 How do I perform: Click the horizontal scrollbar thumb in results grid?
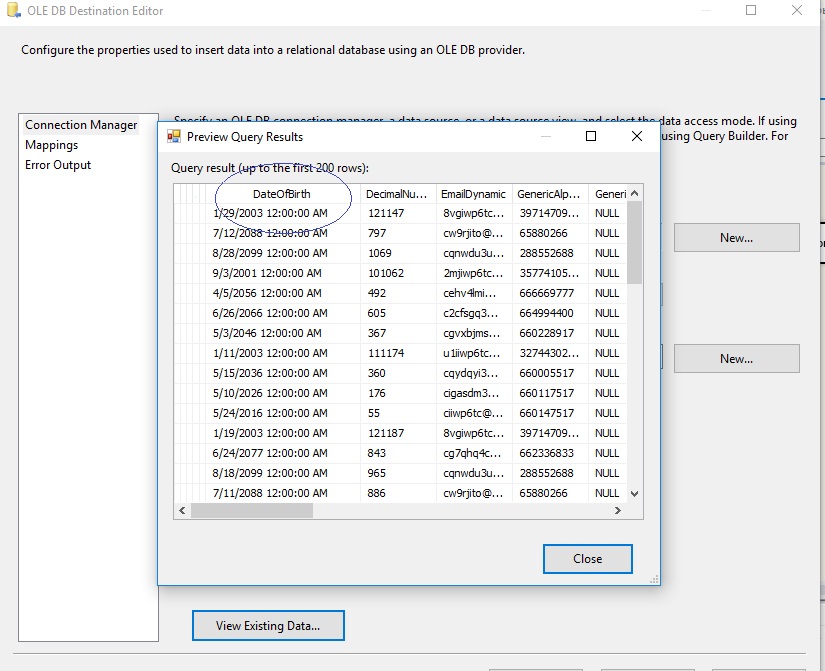tap(252, 510)
